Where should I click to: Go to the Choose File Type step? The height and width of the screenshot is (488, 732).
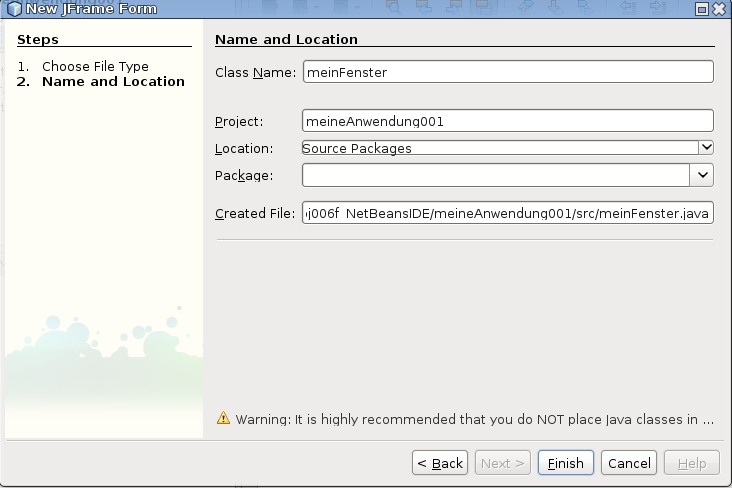[x=95, y=66]
